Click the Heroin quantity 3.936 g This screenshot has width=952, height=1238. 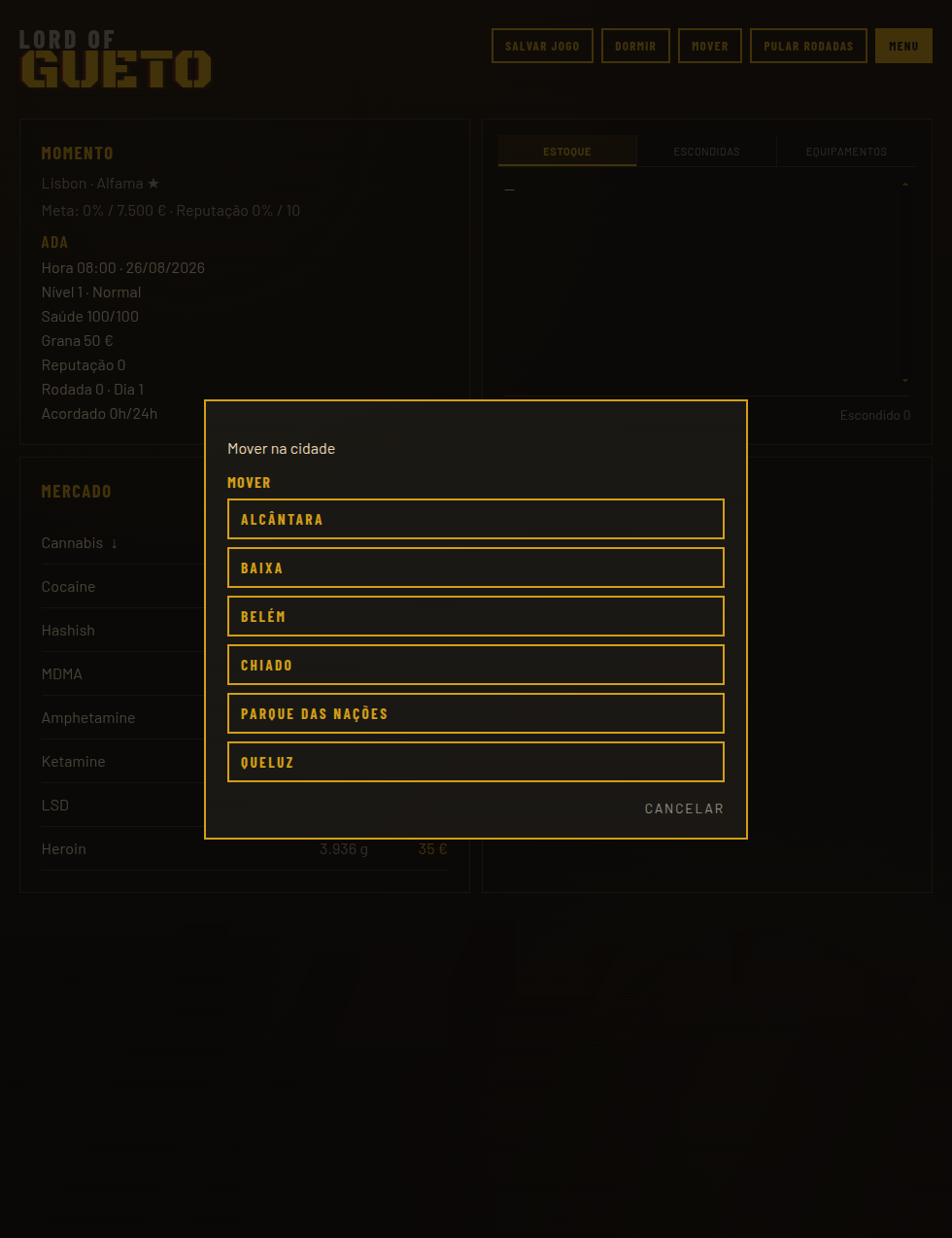[x=344, y=849]
